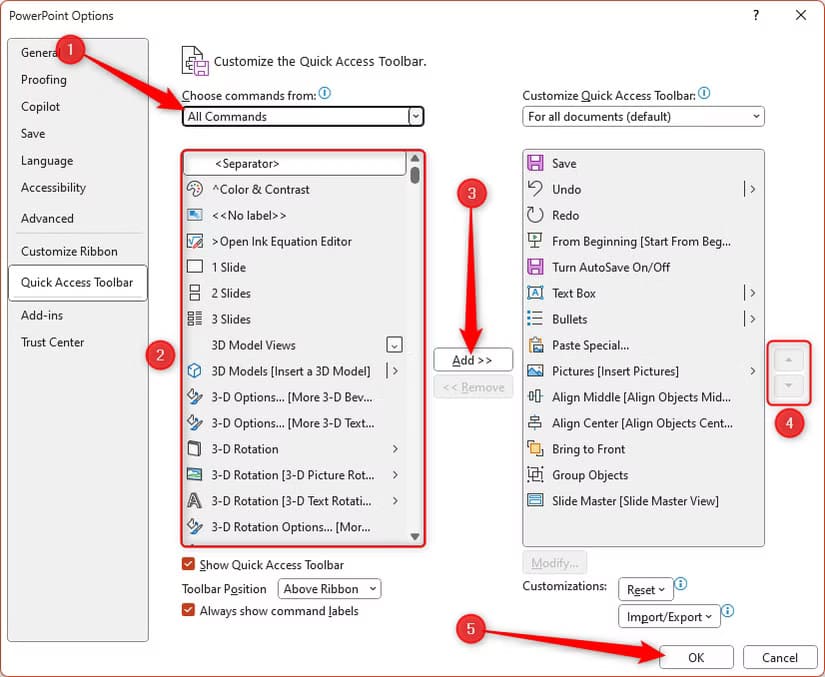825x677 pixels.
Task: Expand the Pictures [Insert Pictures] chevron
Action: click(x=752, y=371)
